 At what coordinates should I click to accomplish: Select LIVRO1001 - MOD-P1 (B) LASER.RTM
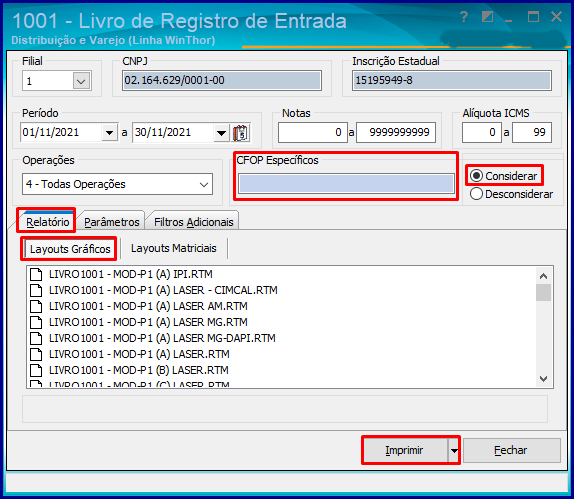[x=138, y=370]
